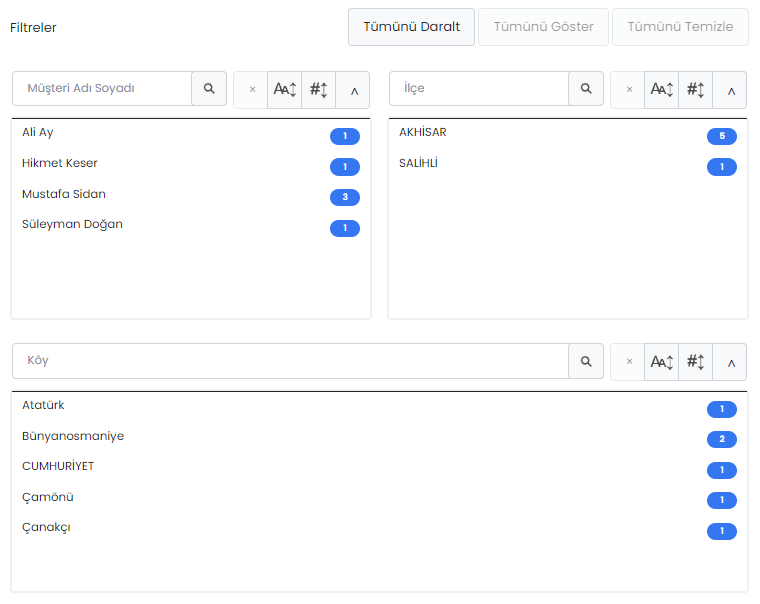Click the Tümünü Göster button

tap(543, 27)
